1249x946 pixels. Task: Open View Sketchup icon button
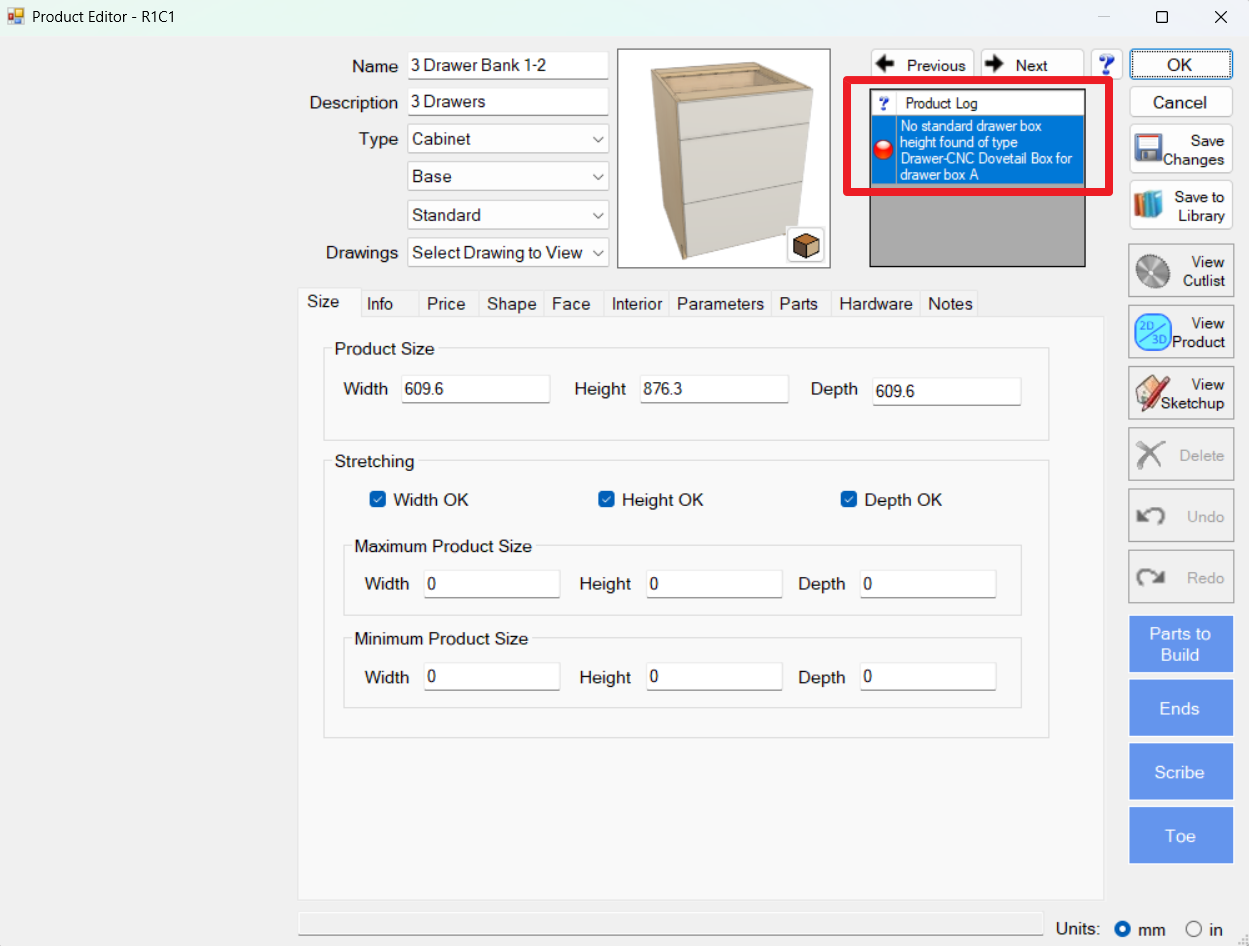pos(1152,393)
